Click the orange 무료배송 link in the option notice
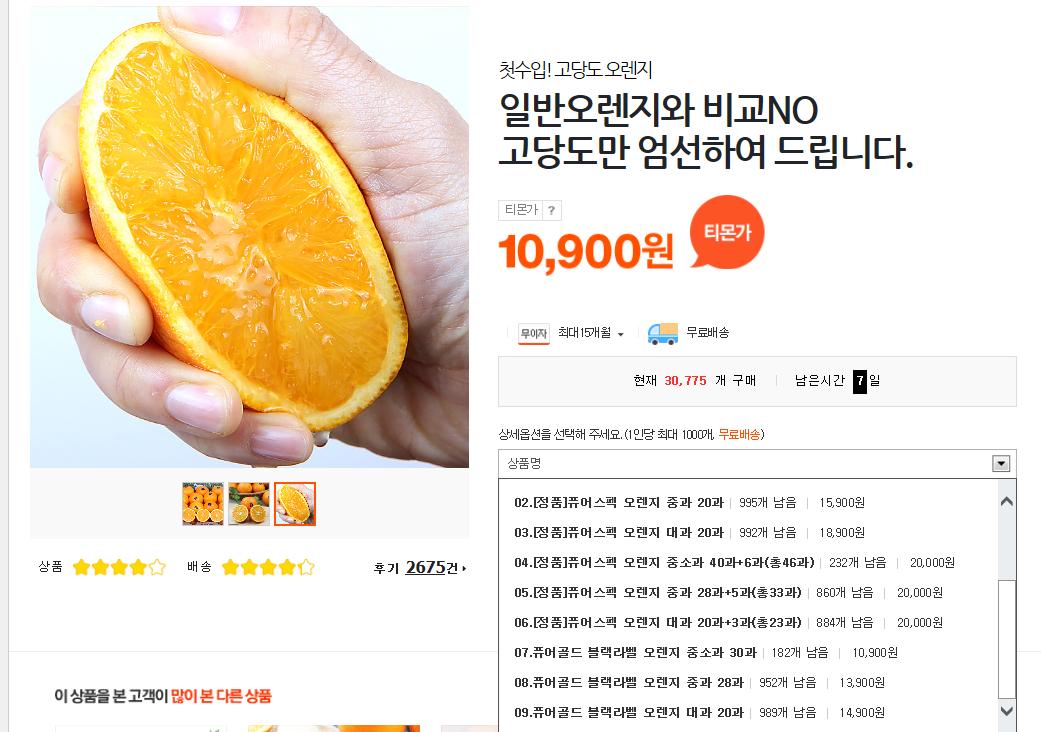This screenshot has height=732, width=1041. tap(739, 435)
